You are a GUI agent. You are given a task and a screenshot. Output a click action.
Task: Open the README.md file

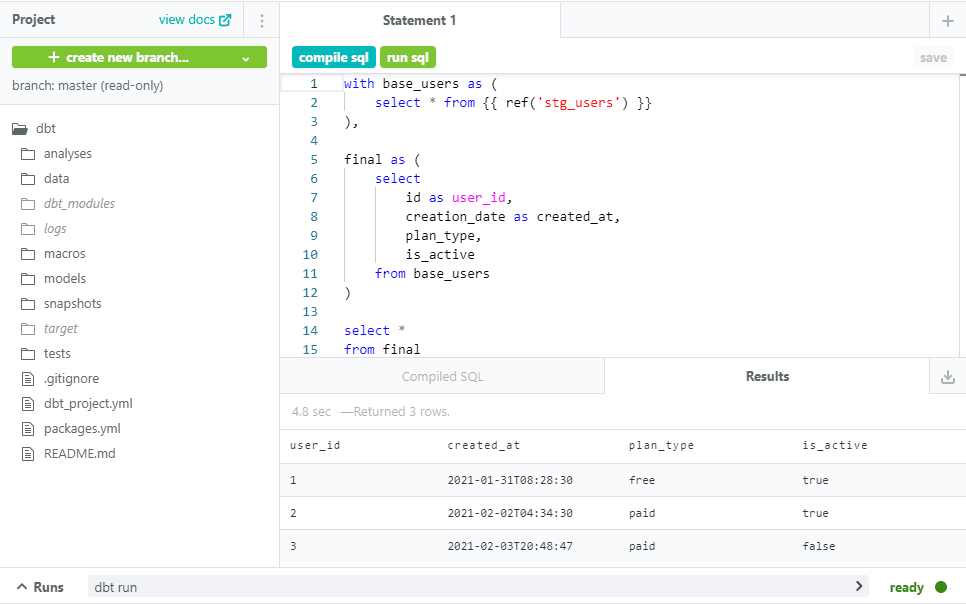(79, 453)
